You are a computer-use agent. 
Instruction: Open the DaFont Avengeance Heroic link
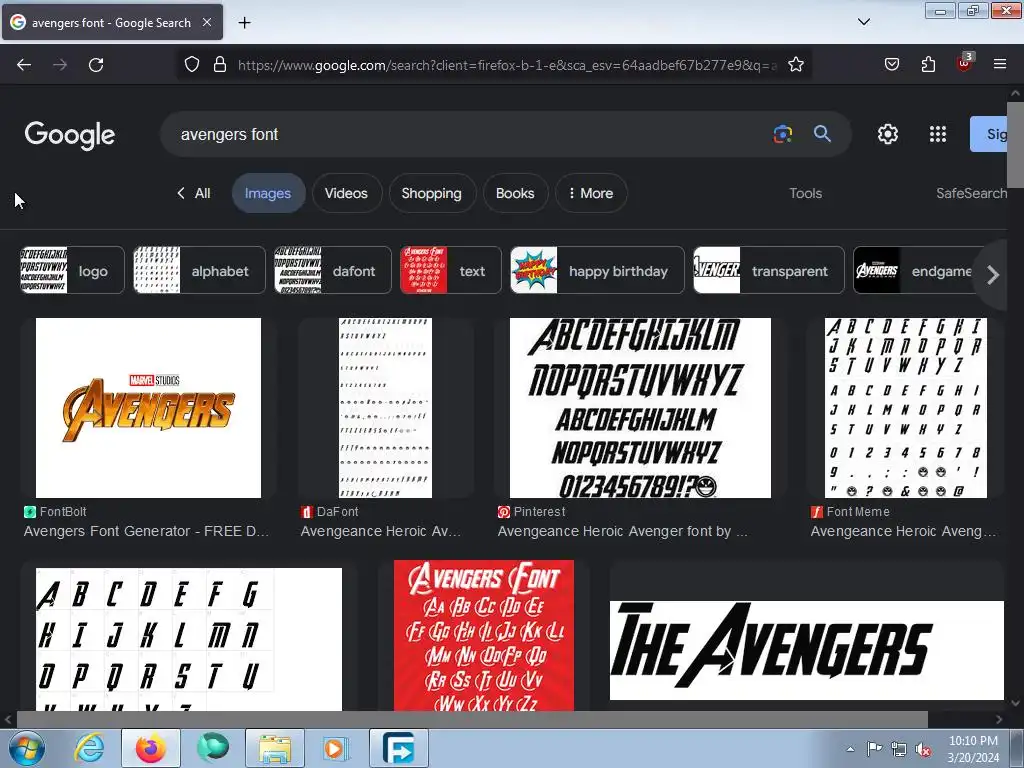[381, 532]
